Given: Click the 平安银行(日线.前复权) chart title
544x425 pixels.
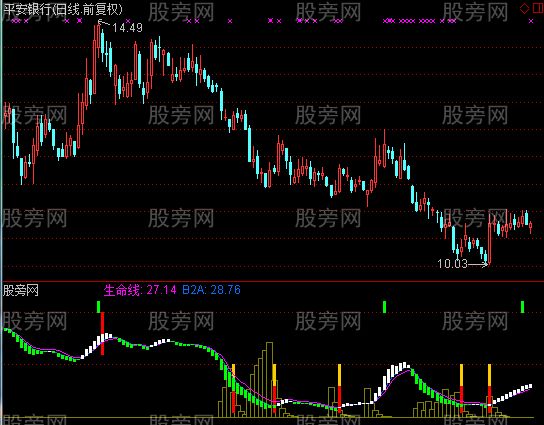Looking at the screenshot, I should coord(63,9).
